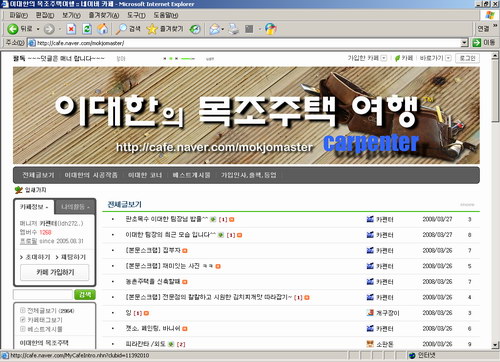This screenshot has height=362, width=500.
Task: Expand the 가입한 카페 dropdown
Action: (384, 58)
